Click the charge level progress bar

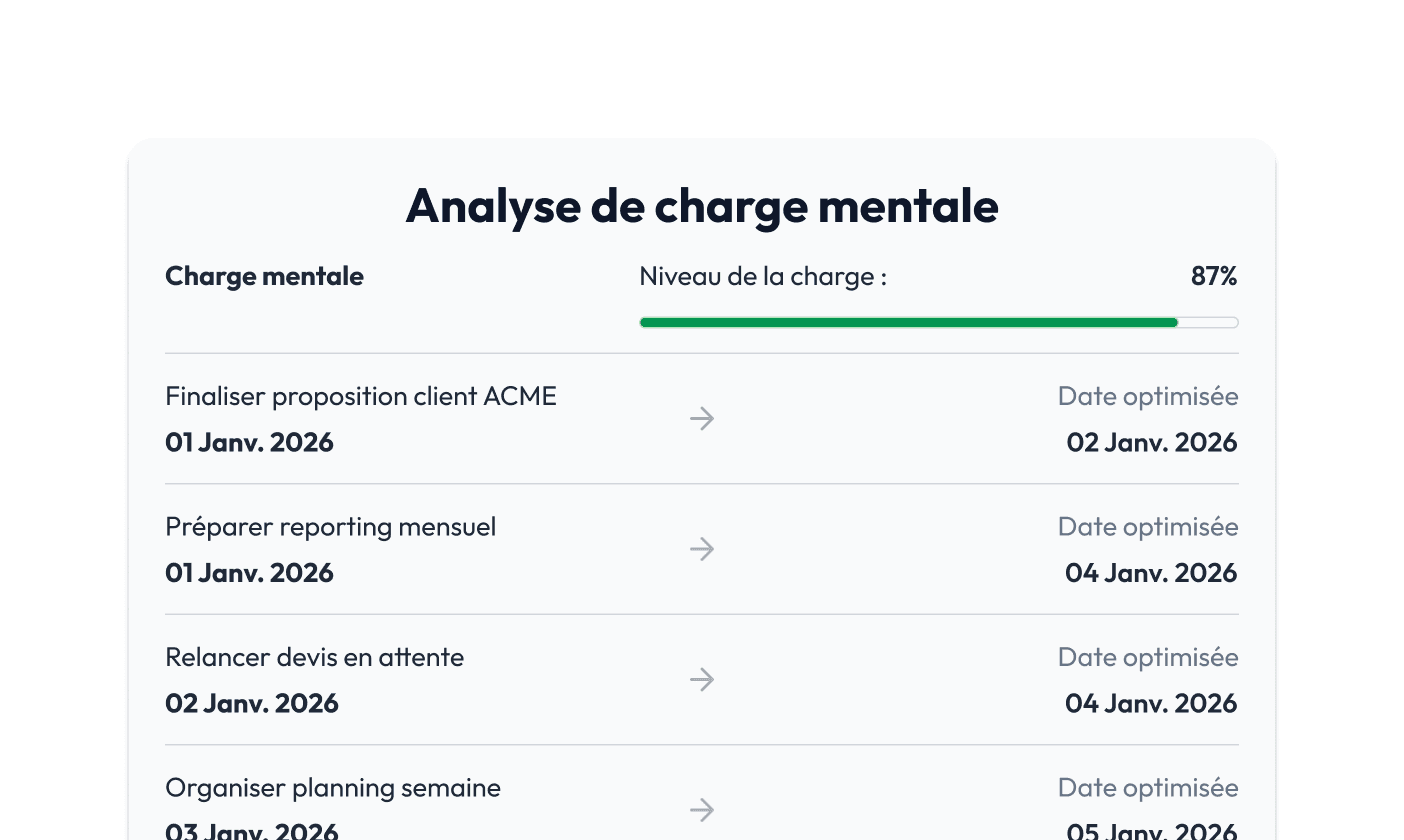coord(938,322)
